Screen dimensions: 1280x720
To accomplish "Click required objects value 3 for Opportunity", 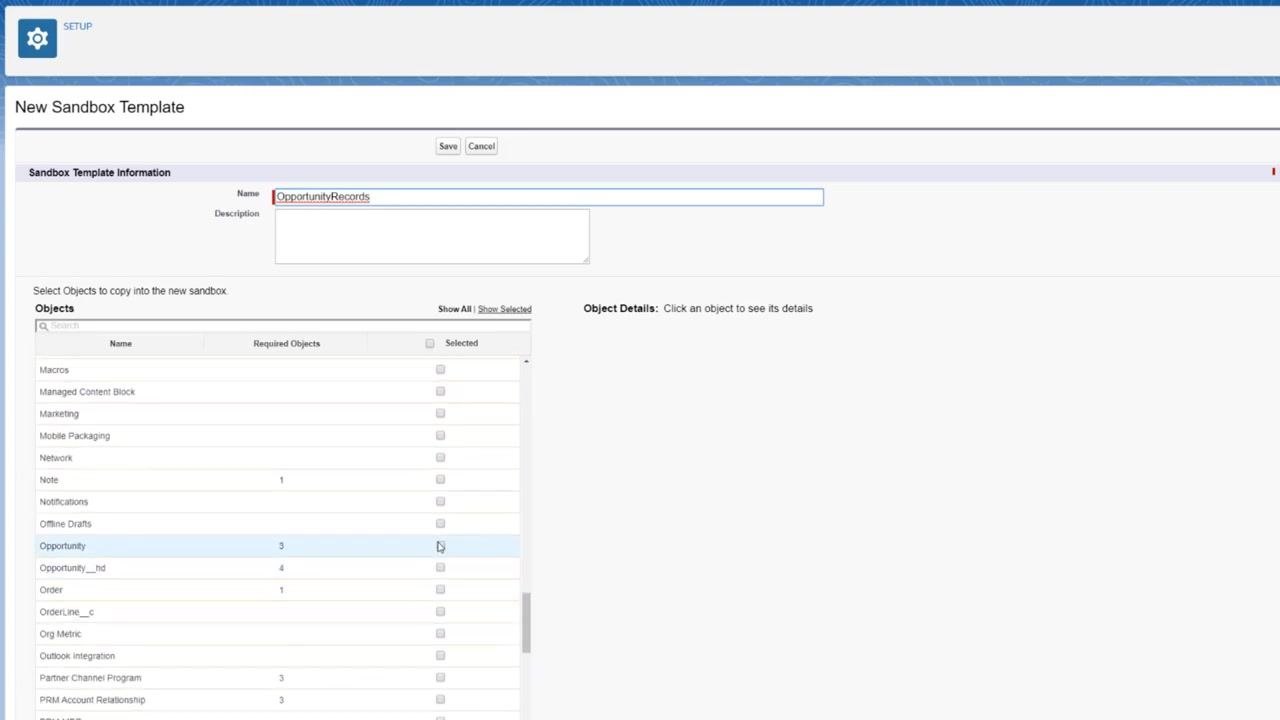I will [281, 546].
